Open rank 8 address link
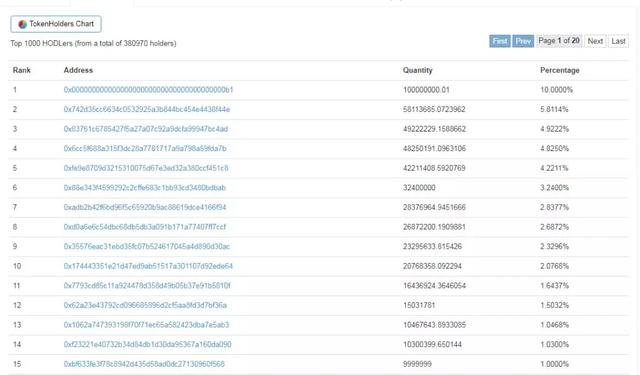640x375 pixels. pyautogui.click(x=145, y=227)
